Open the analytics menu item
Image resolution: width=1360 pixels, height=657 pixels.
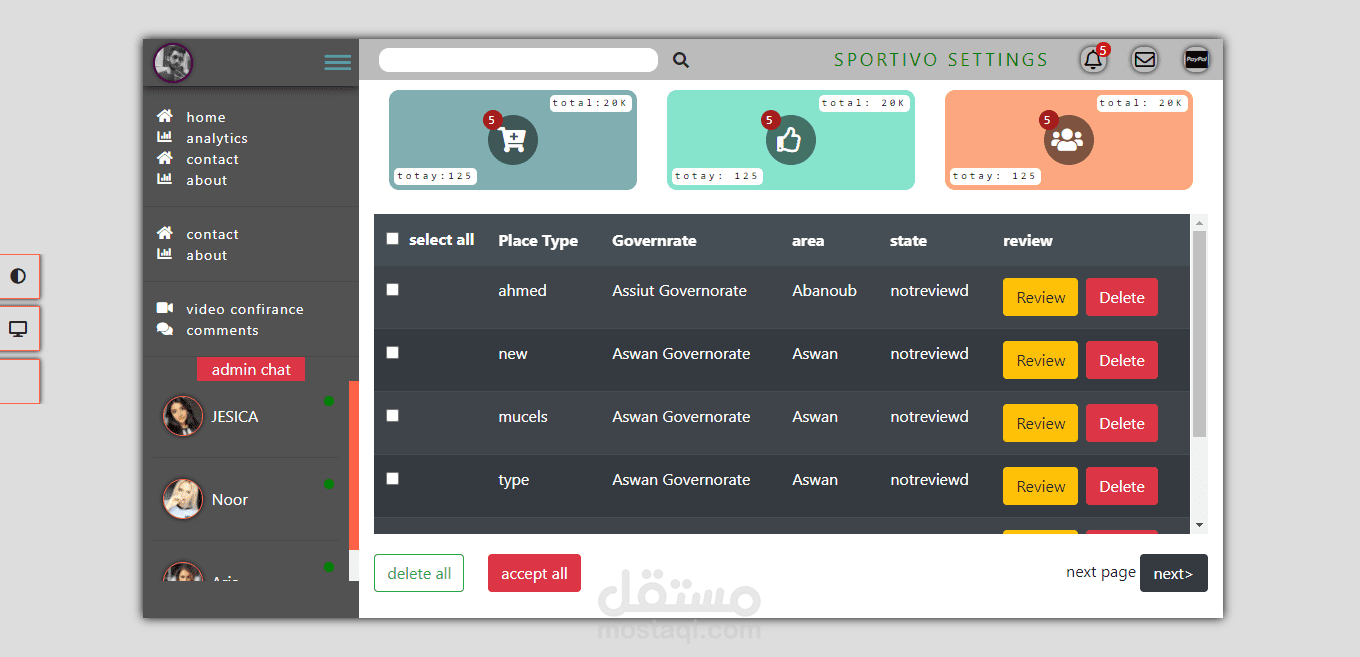(217, 138)
